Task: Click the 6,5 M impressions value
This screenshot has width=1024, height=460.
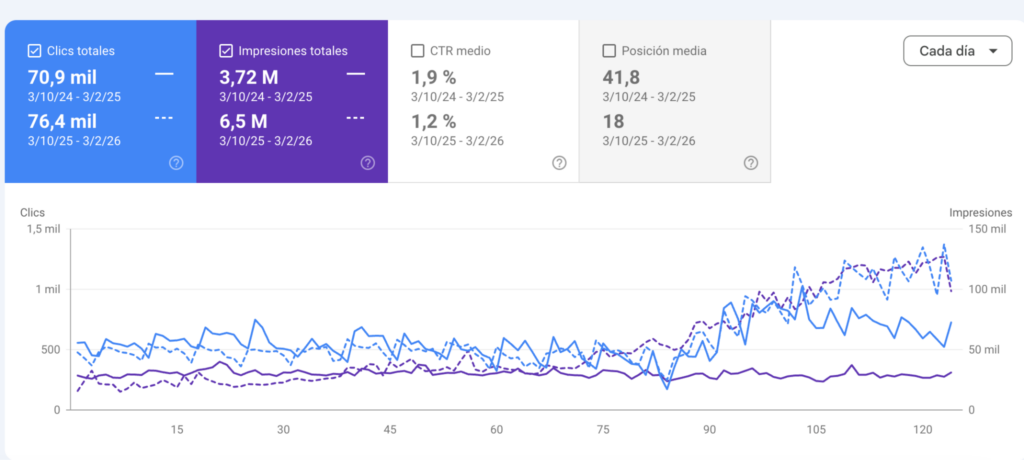Action: 243,121
